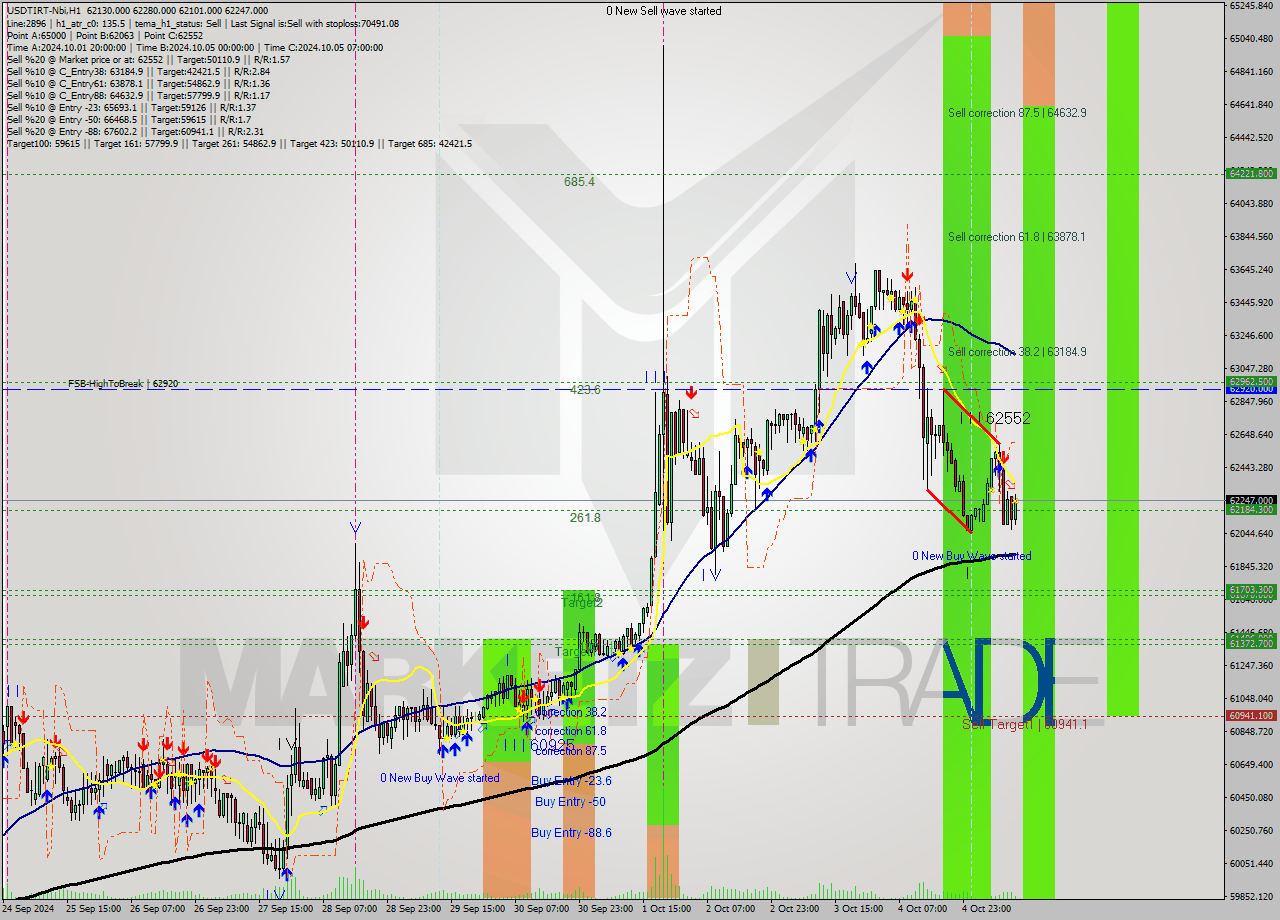Click the blue 'correction 87.5' label
The image size is (1280, 920).
tap(571, 751)
